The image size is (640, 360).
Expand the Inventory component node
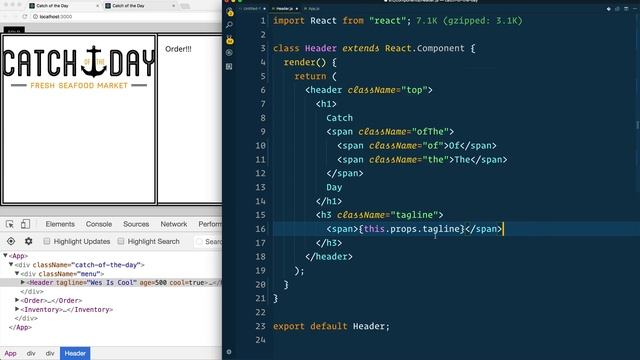(x=17, y=309)
